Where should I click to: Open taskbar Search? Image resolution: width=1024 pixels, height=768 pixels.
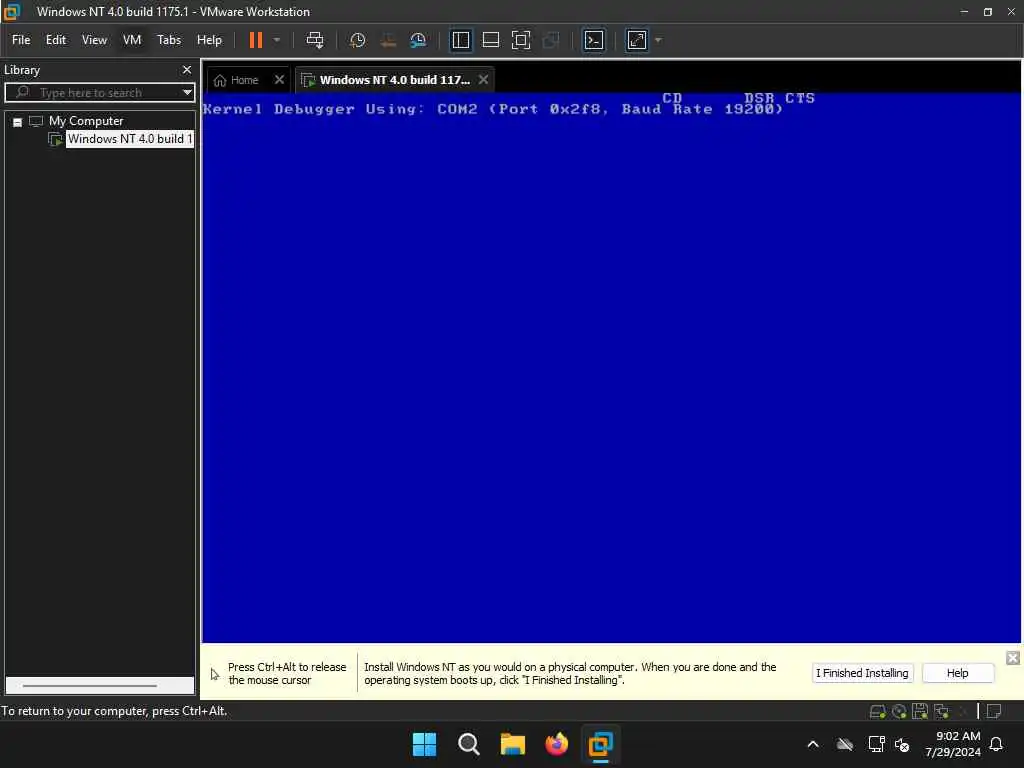click(x=468, y=744)
